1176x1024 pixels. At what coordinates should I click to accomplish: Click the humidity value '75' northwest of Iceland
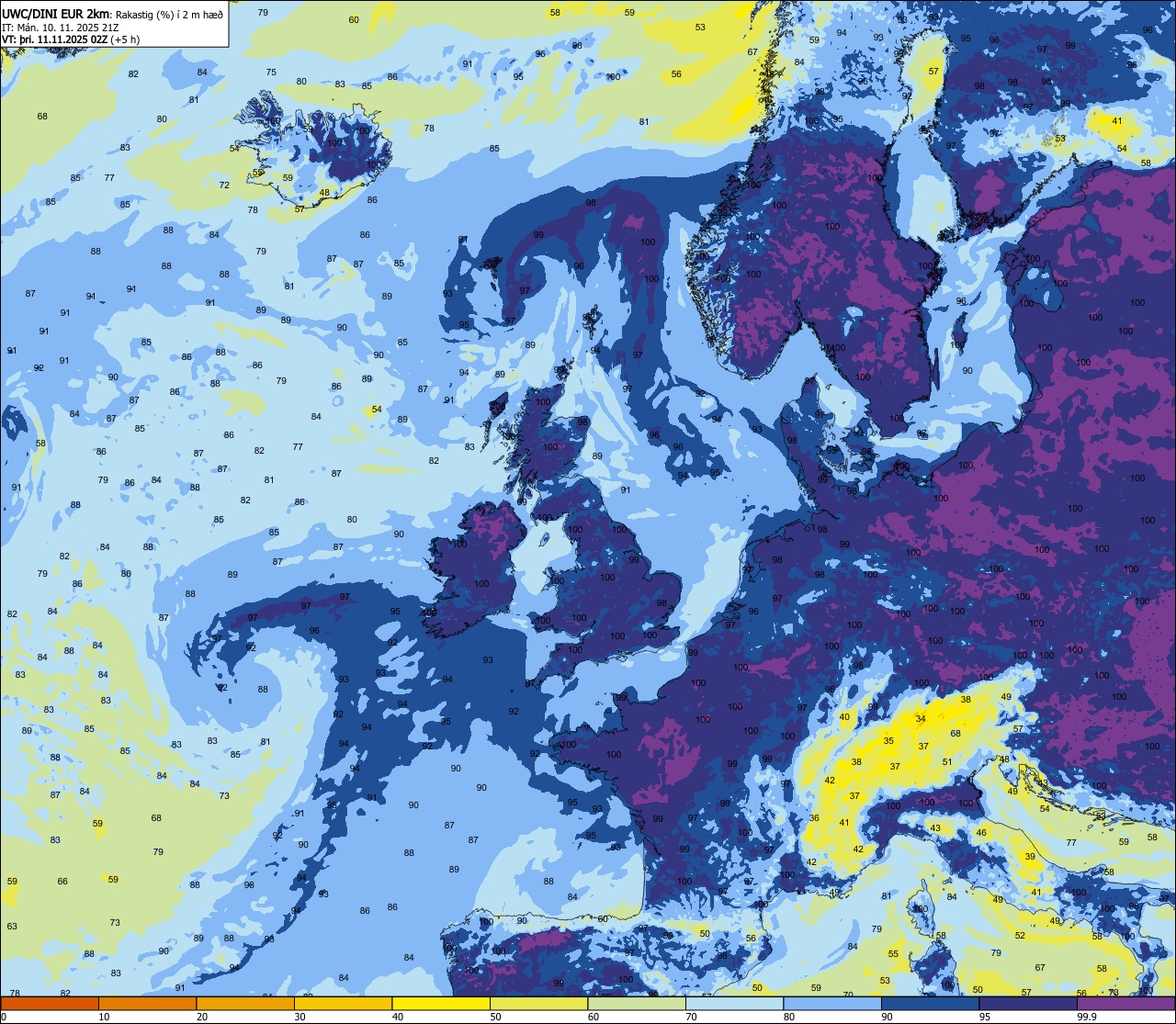point(271,72)
